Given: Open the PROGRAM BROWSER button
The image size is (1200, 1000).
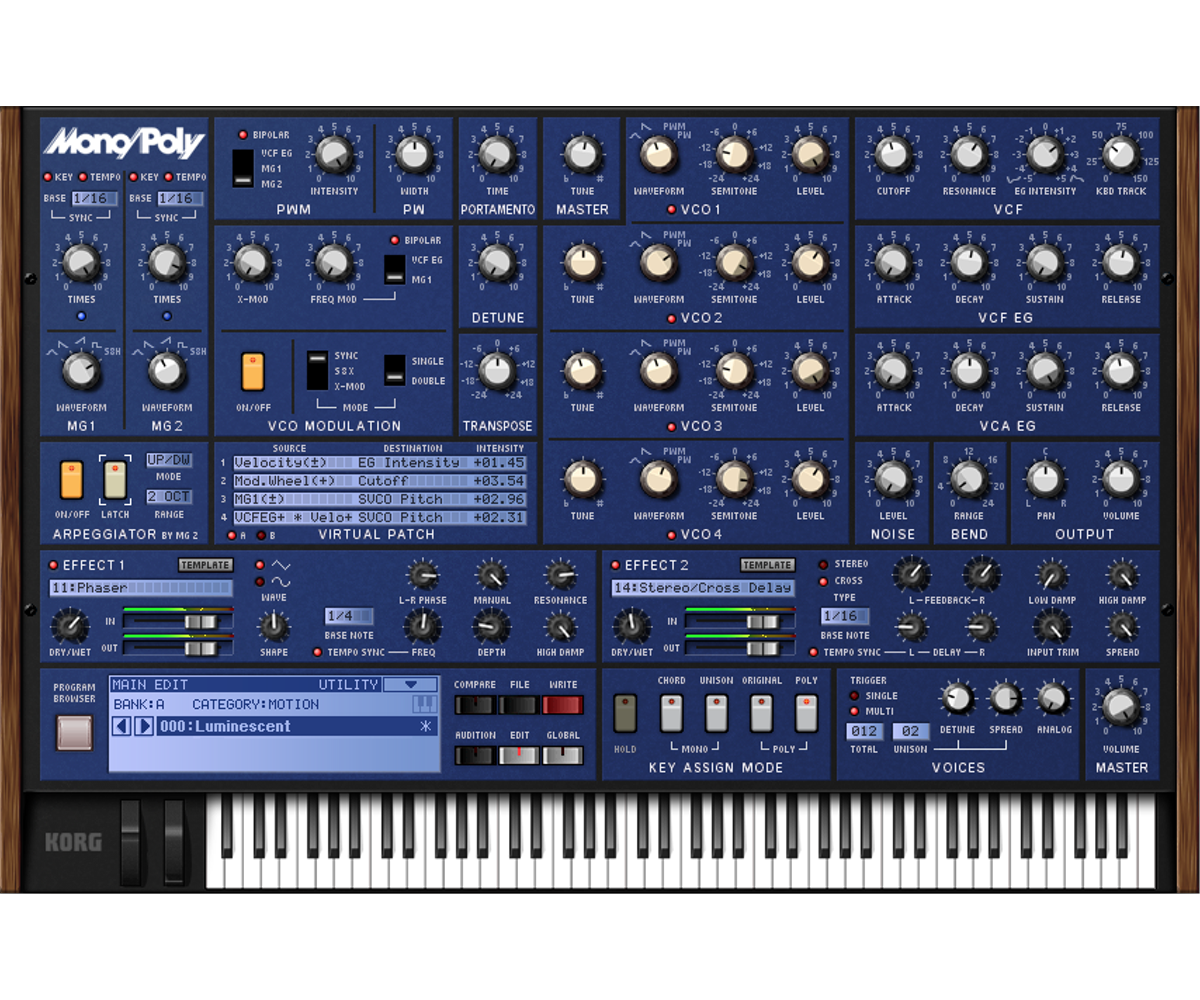Looking at the screenshot, I should [x=74, y=733].
